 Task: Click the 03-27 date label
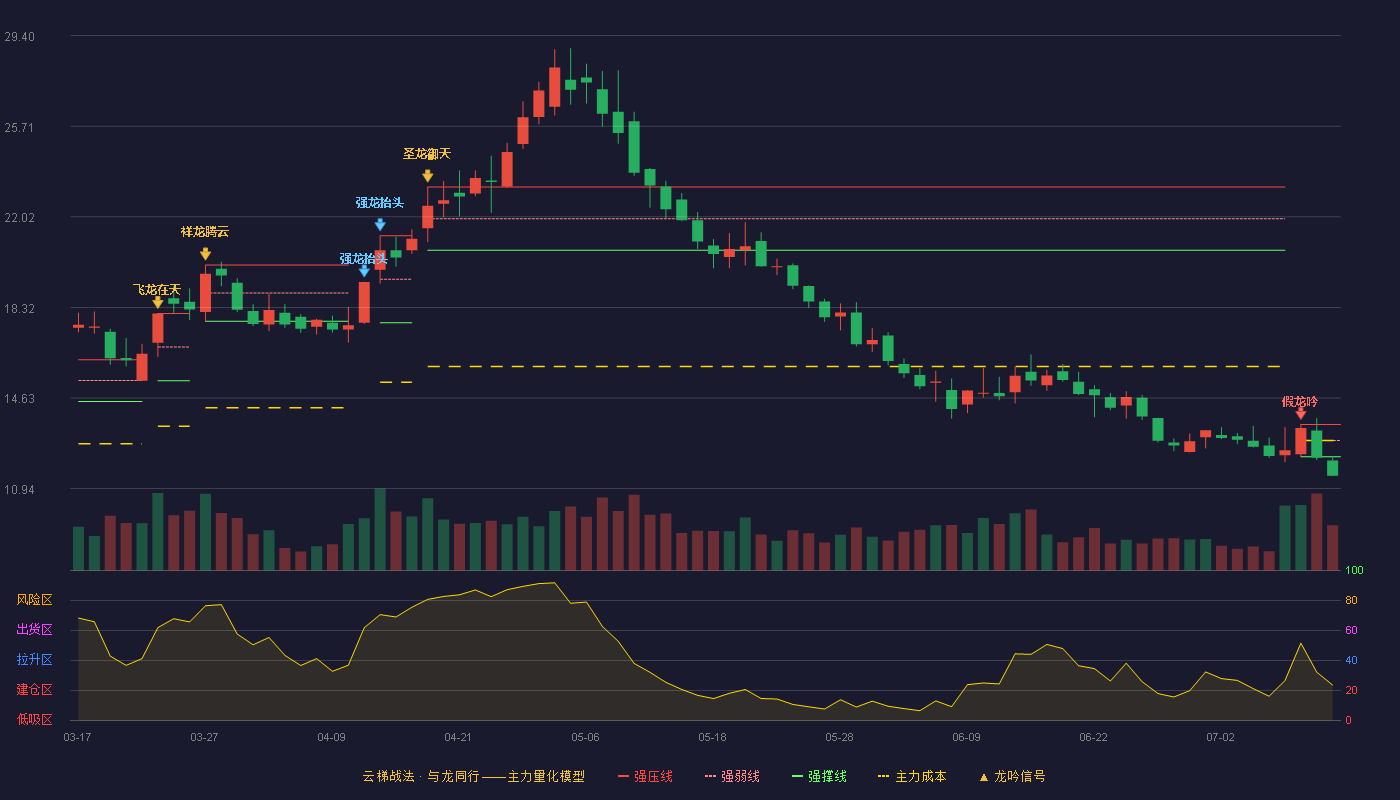204,737
